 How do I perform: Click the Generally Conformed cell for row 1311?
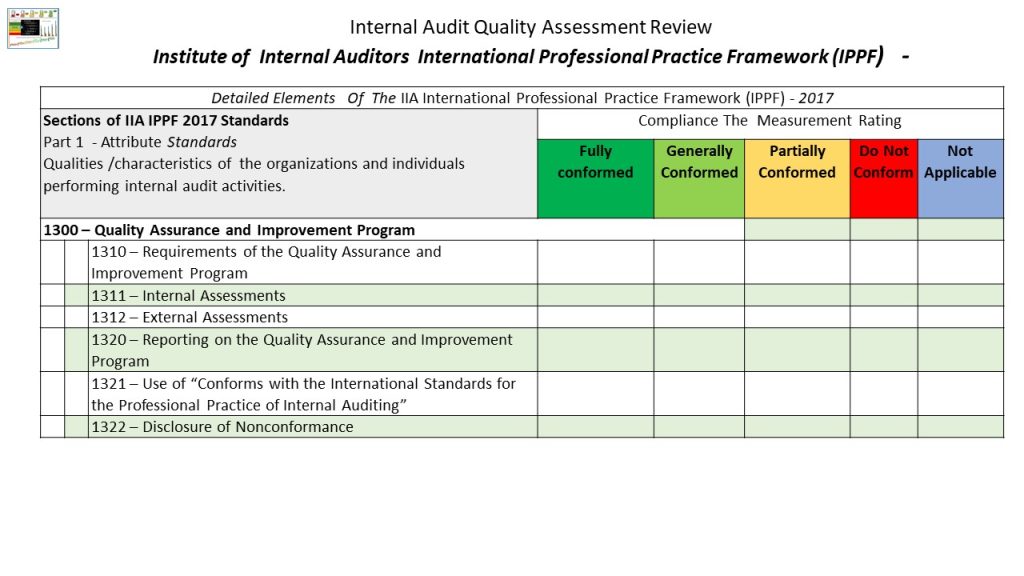coord(699,295)
